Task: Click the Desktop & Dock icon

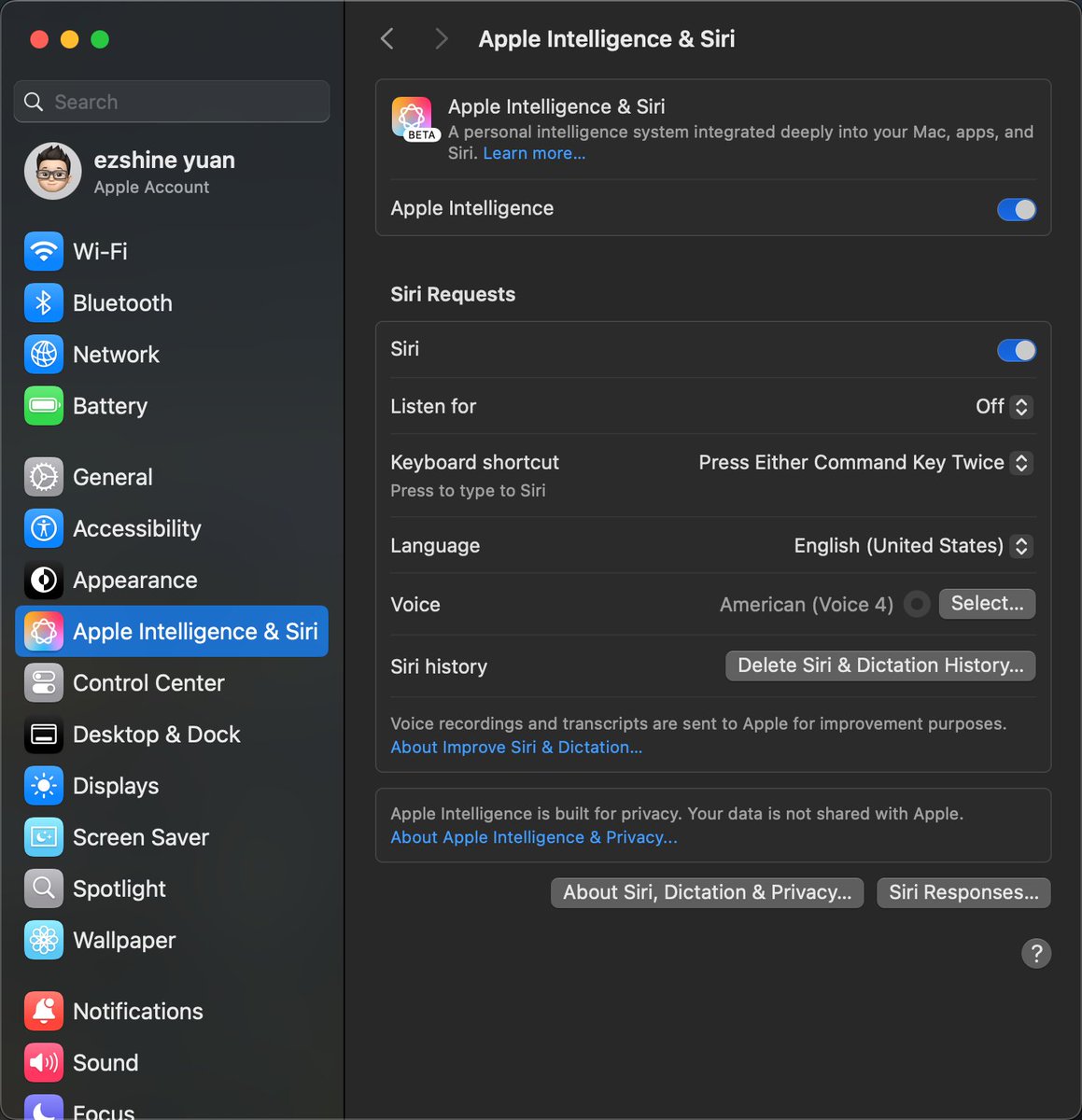Action: pos(44,735)
